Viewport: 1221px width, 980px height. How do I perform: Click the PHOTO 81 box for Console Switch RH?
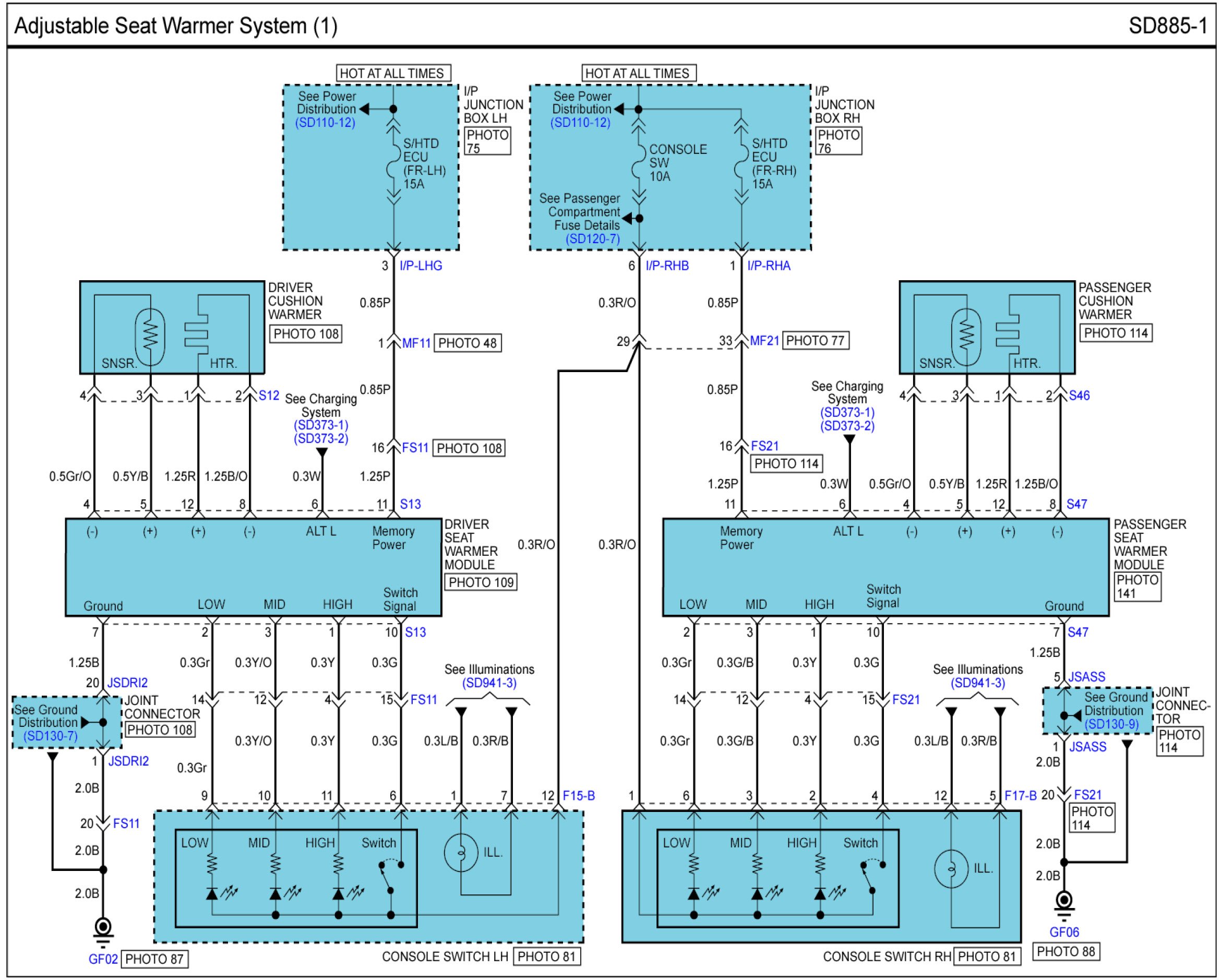tap(987, 956)
